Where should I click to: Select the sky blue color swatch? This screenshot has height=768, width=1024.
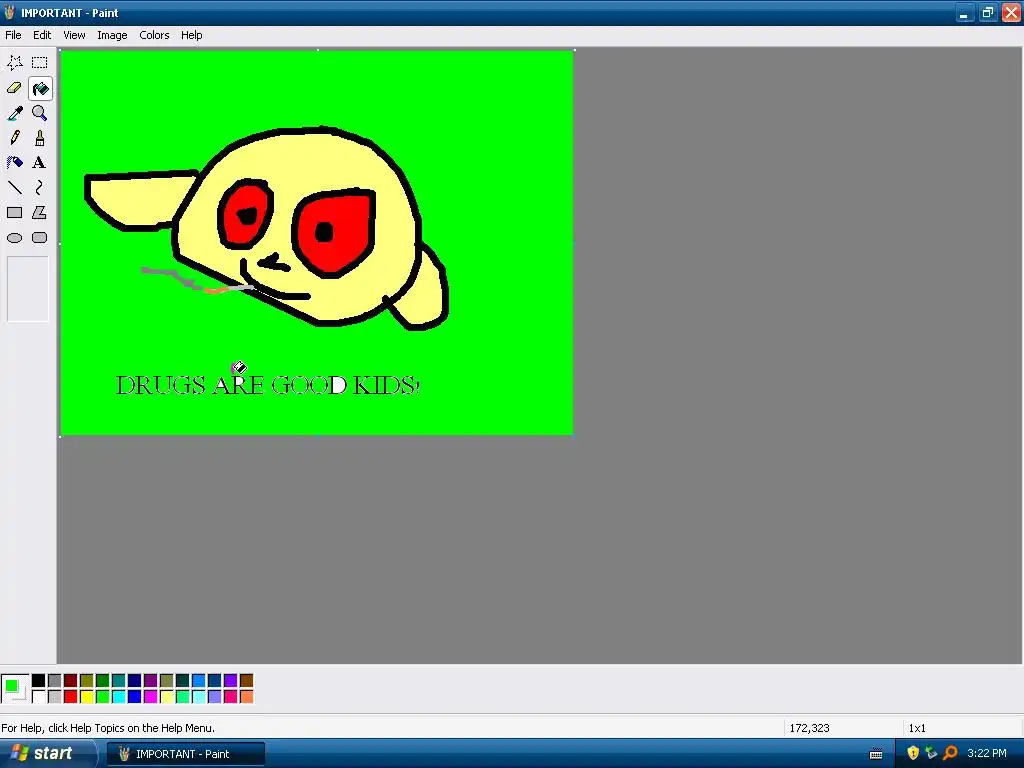pos(199,680)
